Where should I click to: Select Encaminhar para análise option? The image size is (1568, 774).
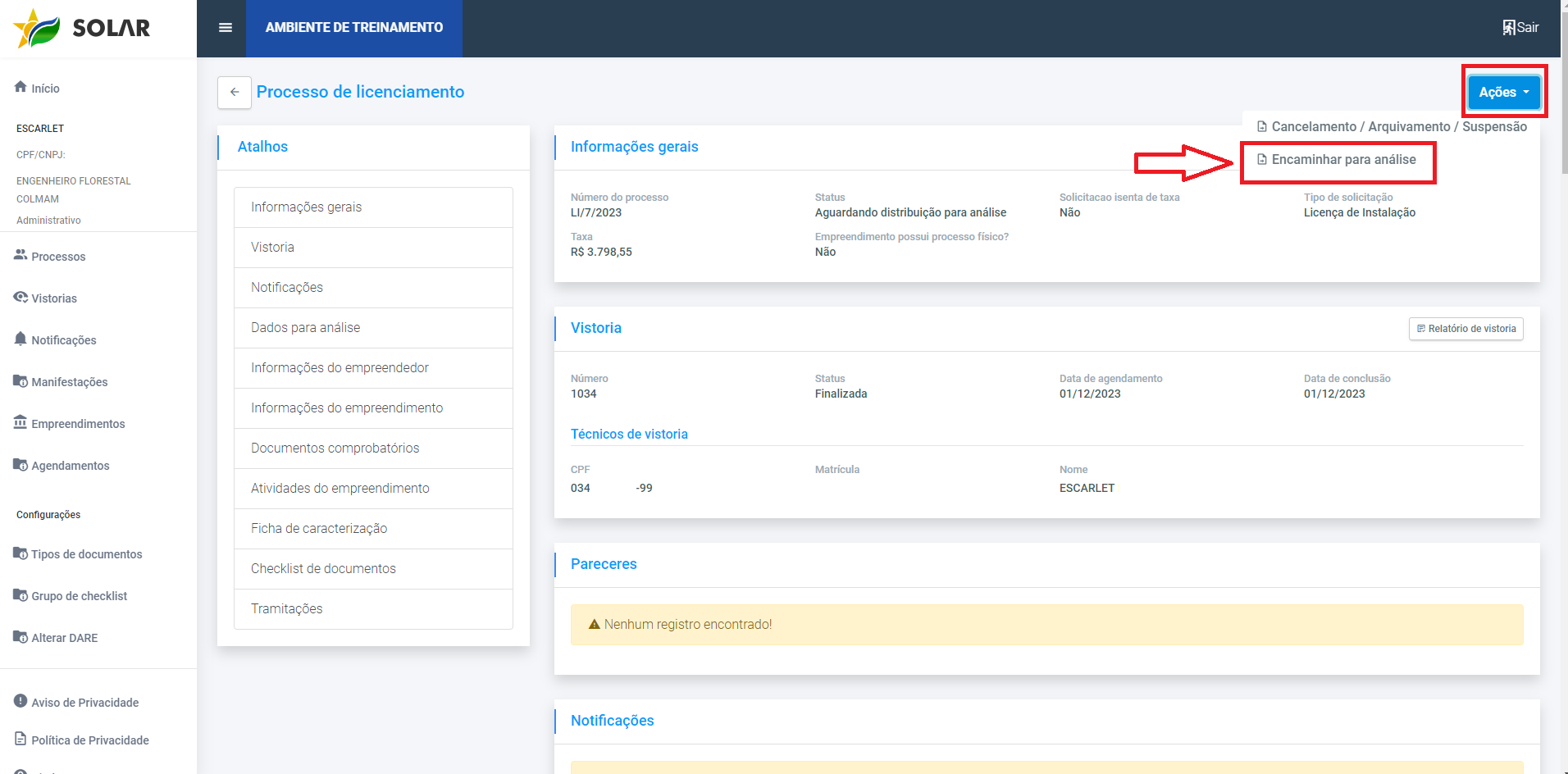[x=1337, y=160]
